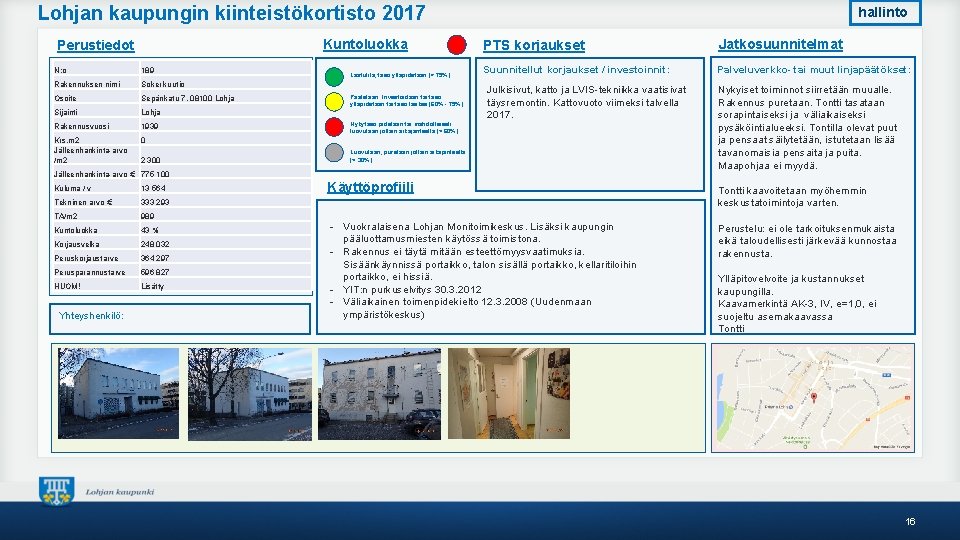960x540 pixels.
Task: Open the third photo with parked cars
Action: (380, 394)
